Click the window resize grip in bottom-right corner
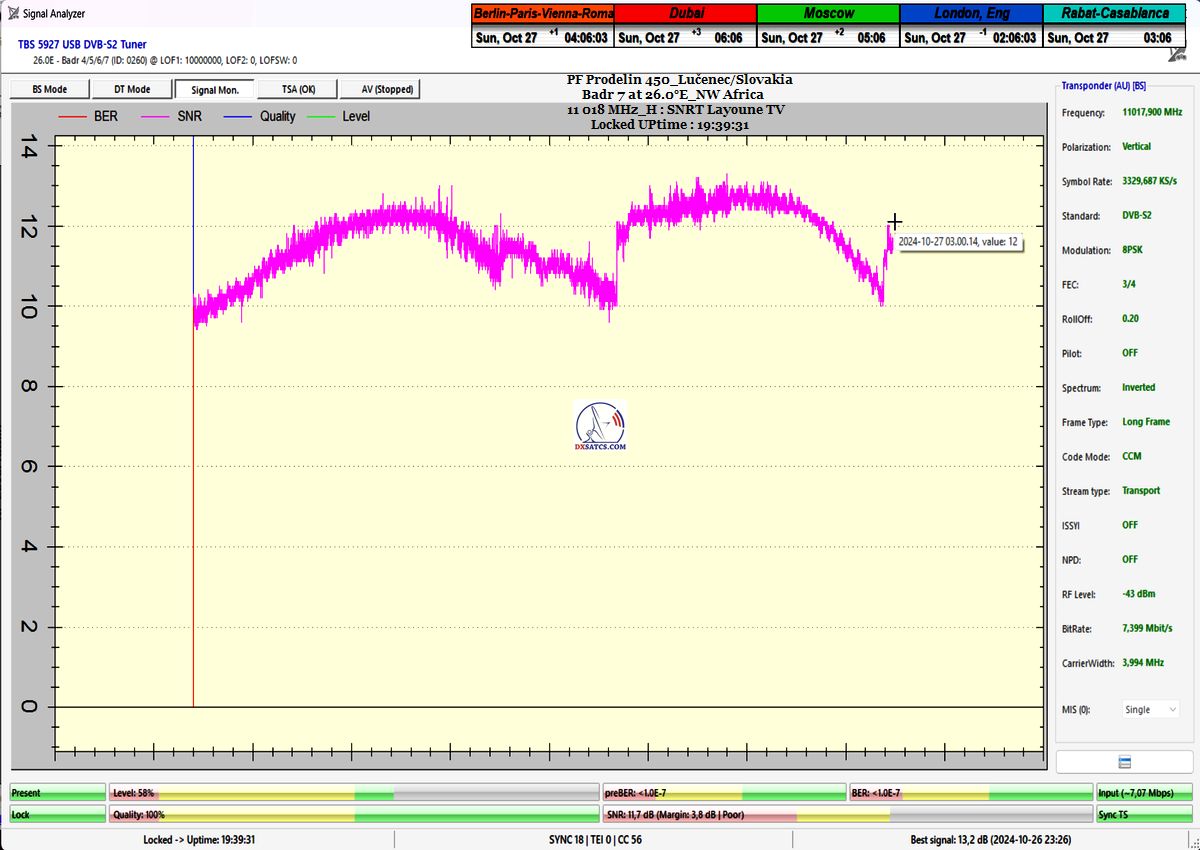 (x=1193, y=843)
